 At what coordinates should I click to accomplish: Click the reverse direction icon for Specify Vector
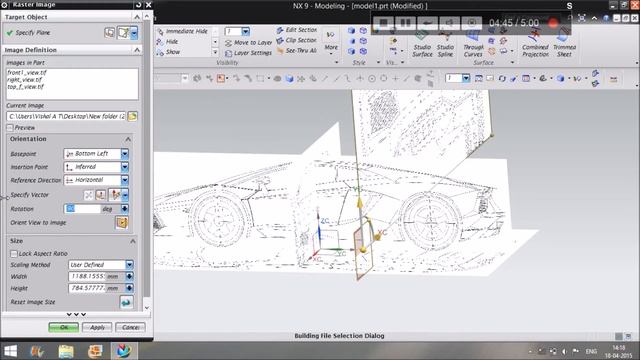(x=89, y=195)
